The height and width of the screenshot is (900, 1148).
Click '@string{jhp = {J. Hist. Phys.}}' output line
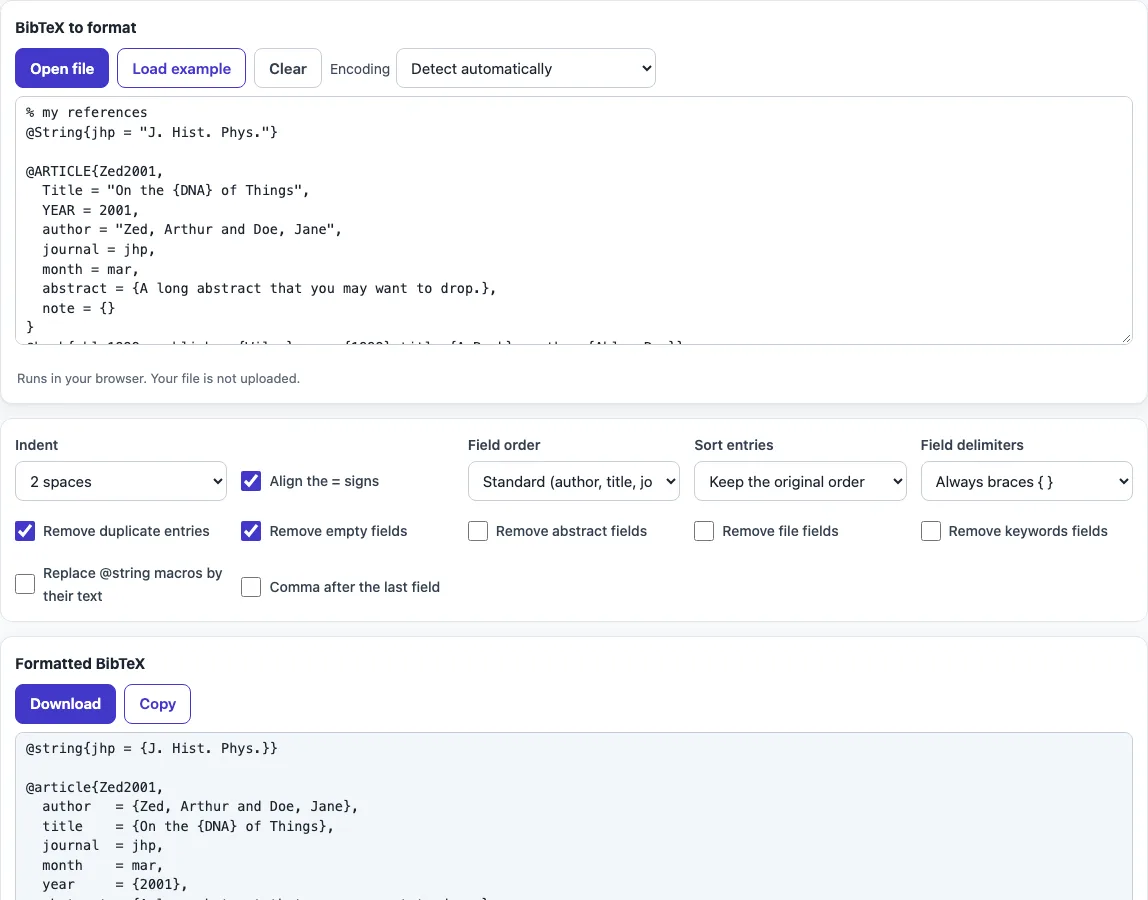(x=152, y=748)
